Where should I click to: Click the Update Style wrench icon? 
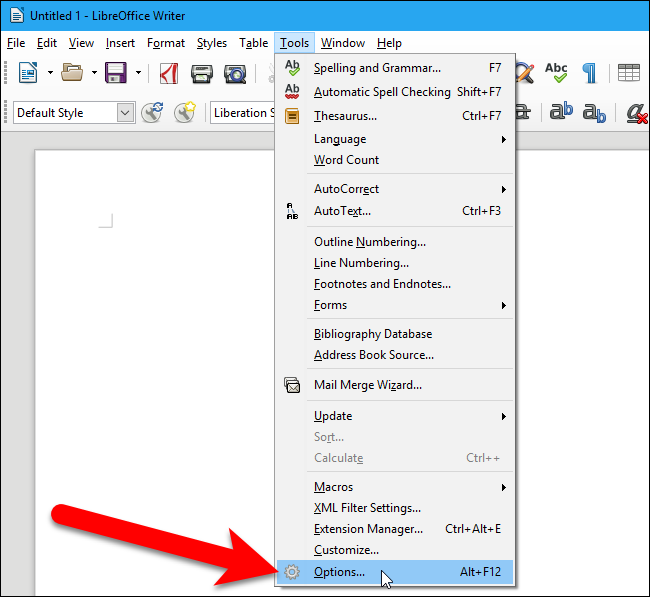[152, 112]
